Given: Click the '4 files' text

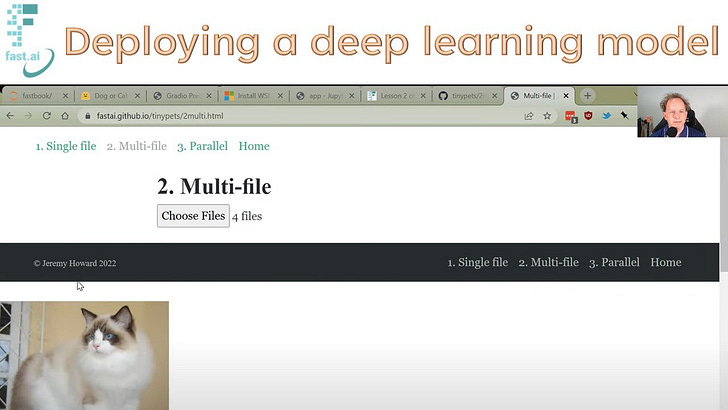Looking at the screenshot, I should tap(247, 216).
